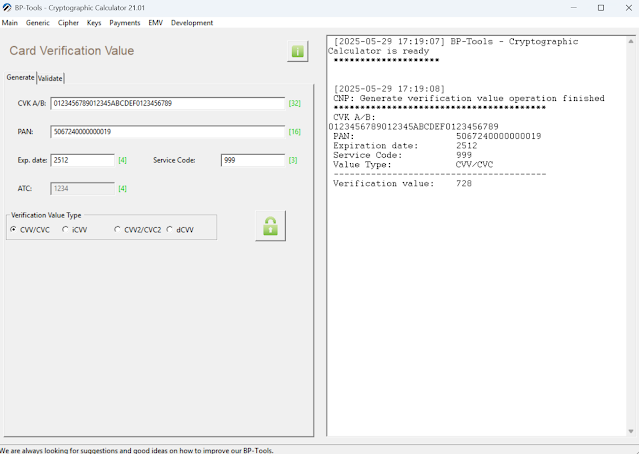Click the disabled ATC field
This screenshot has width=639, height=454.
click(83, 188)
